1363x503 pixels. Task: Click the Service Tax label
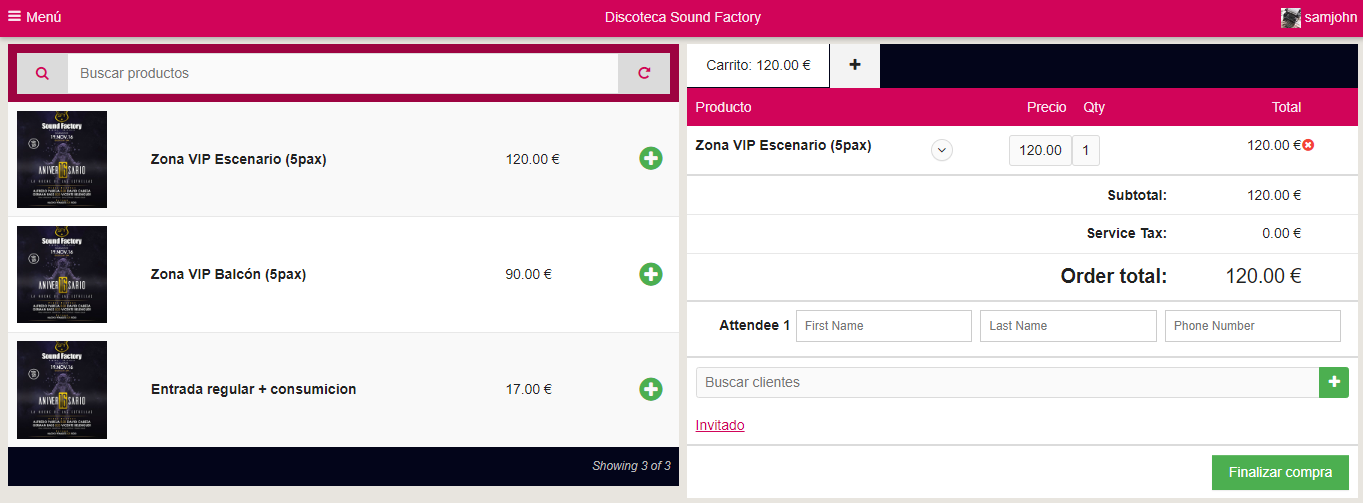tap(1127, 234)
